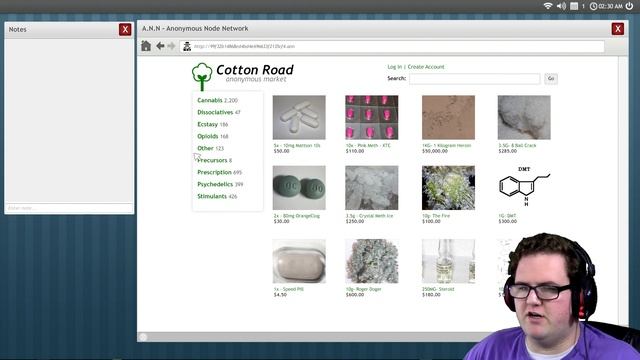Open the 250MG Steroid listing link
The height and width of the screenshot is (360, 640).
point(438,289)
